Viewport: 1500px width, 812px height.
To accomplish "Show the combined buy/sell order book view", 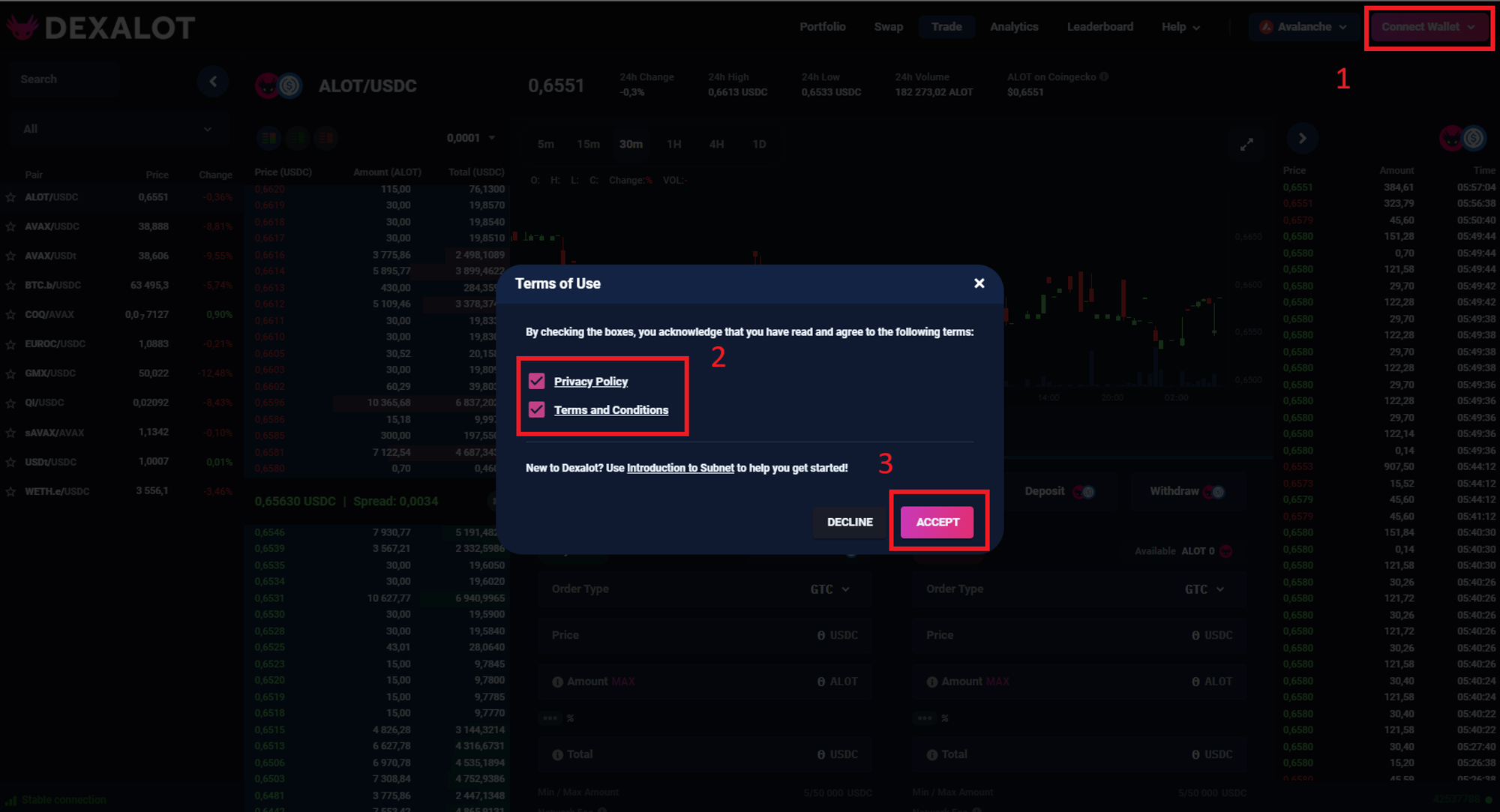I will tap(268, 138).
